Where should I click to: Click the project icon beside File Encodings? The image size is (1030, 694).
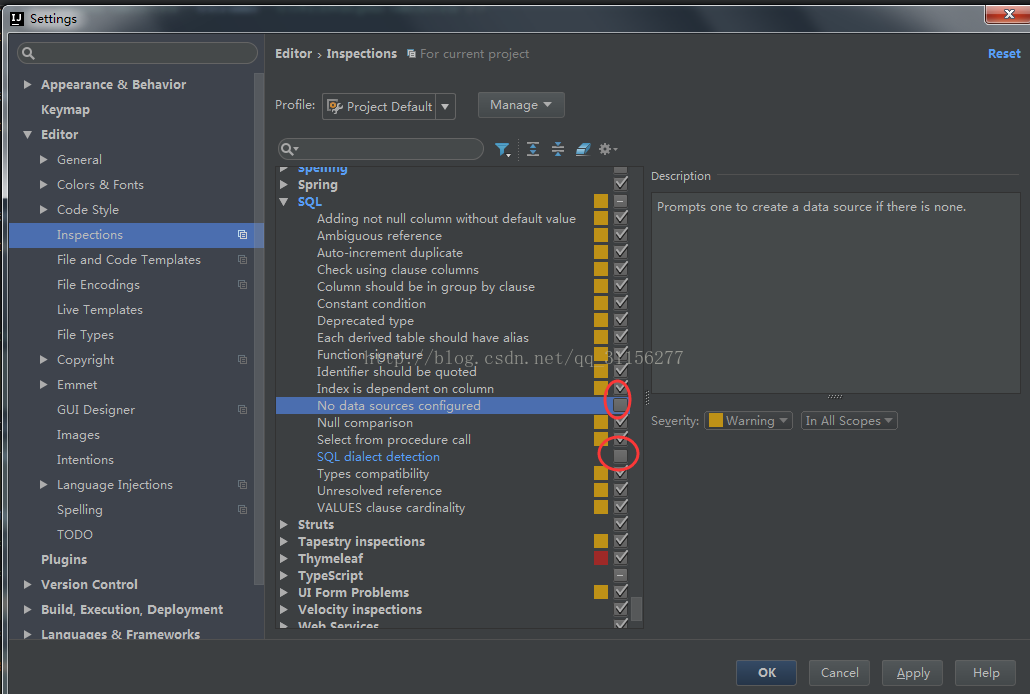(x=242, y=285)
